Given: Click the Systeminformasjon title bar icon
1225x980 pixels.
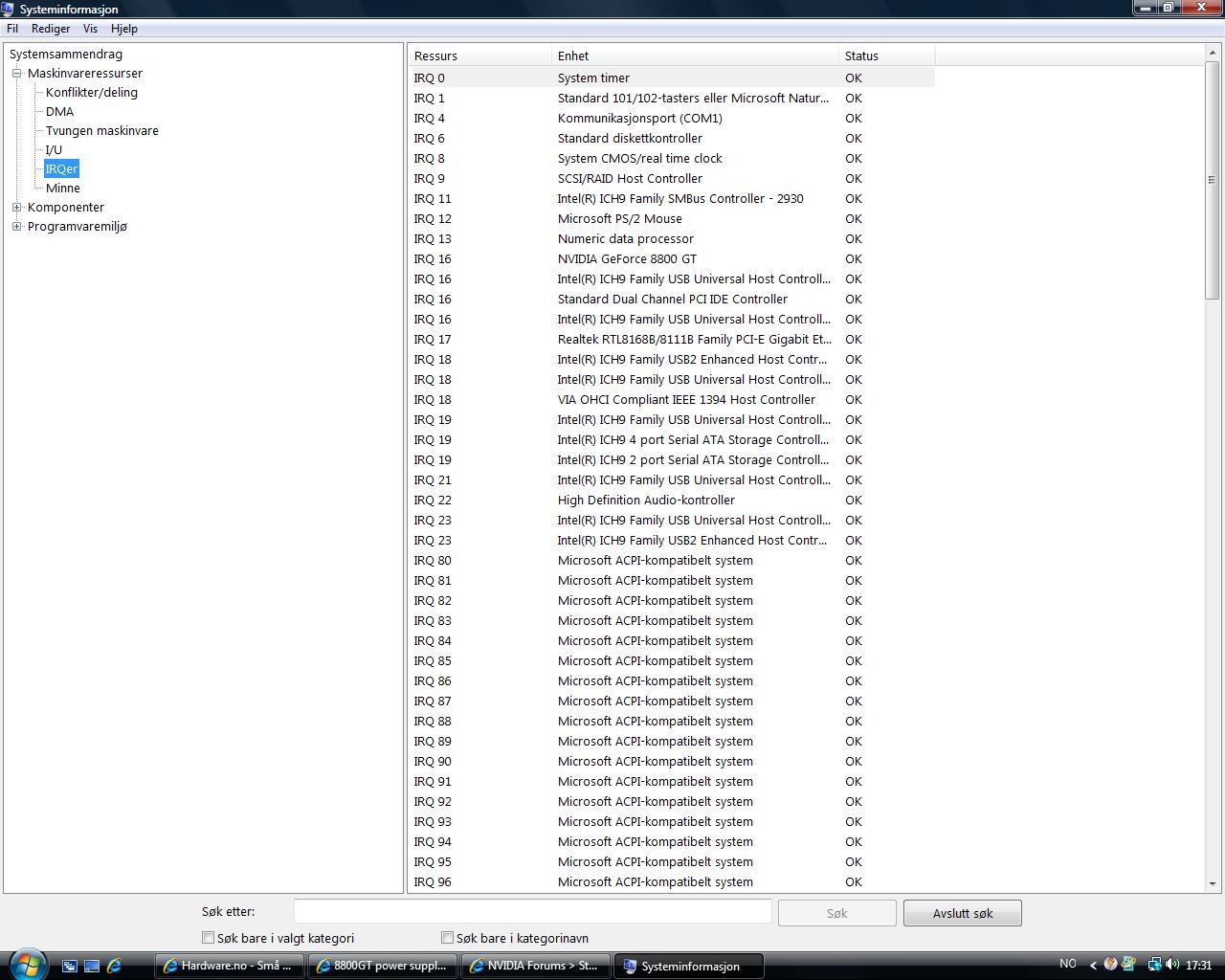Looking at the screenshot, I should (9, 9).
